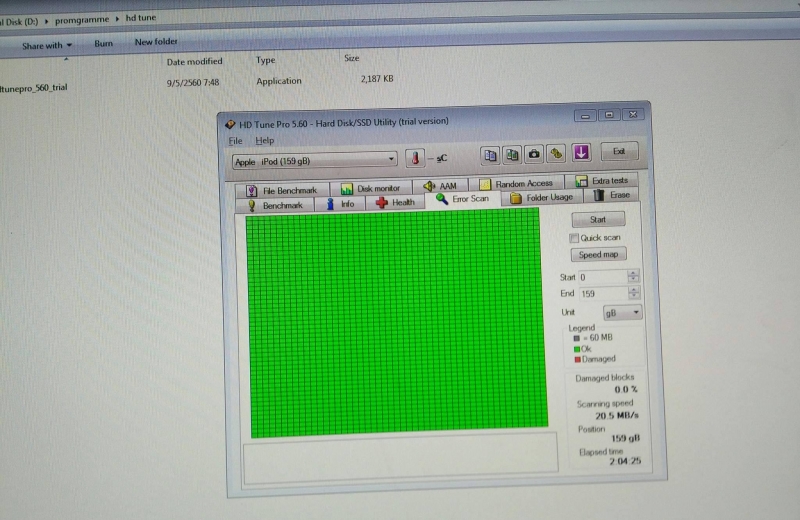This screenshot has height=520, width=800.
Task: Click into the Start position field
Action: (x=601, y=277)
